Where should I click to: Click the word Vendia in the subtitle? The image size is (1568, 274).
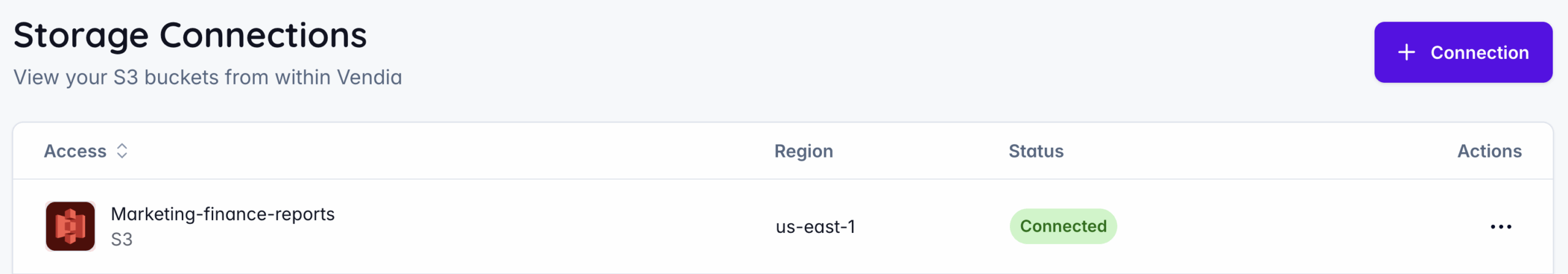[x=369, y=77]
